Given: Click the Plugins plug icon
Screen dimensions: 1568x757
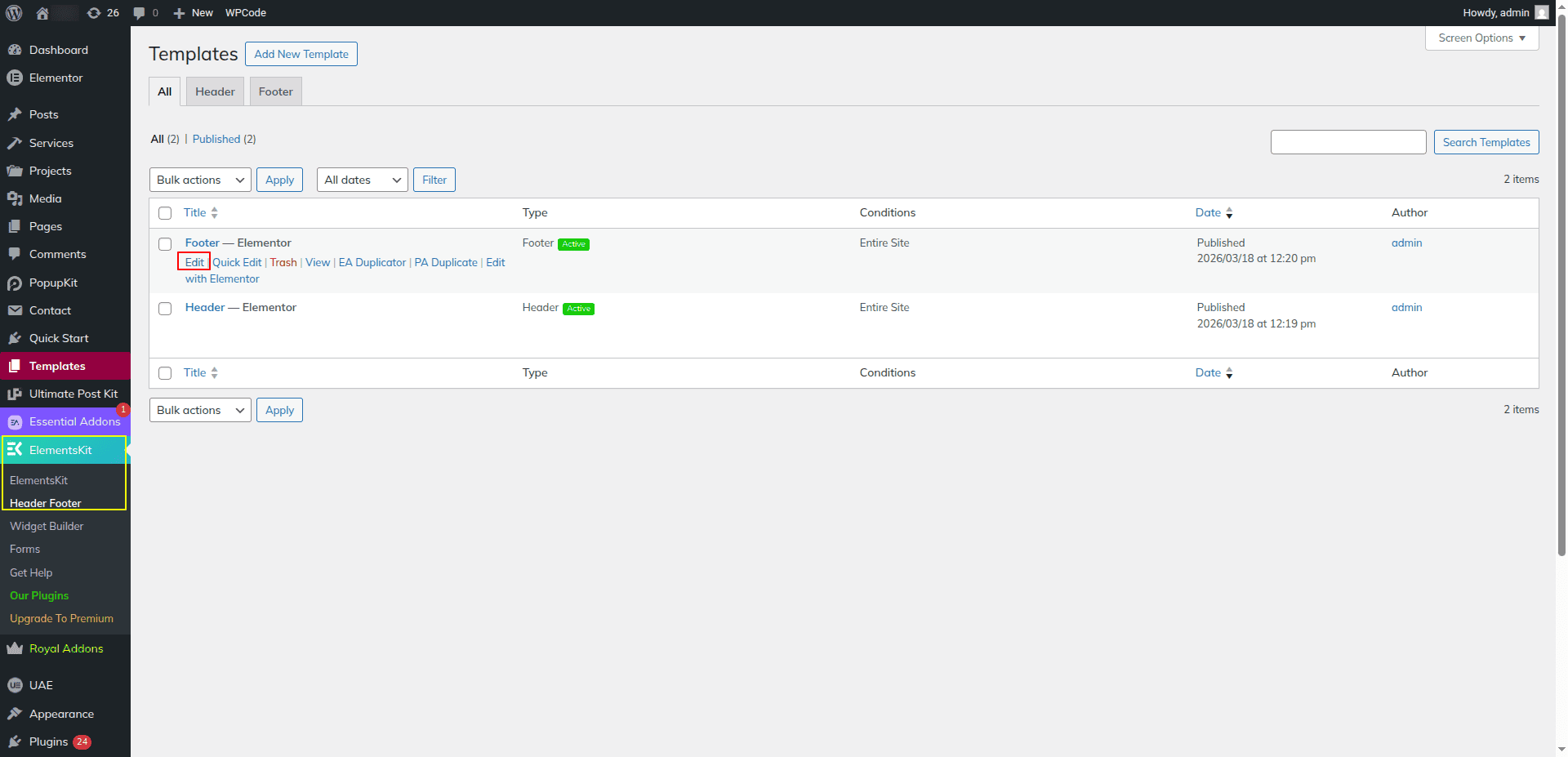Looking at the screenshot, I should tap(15, 741).
